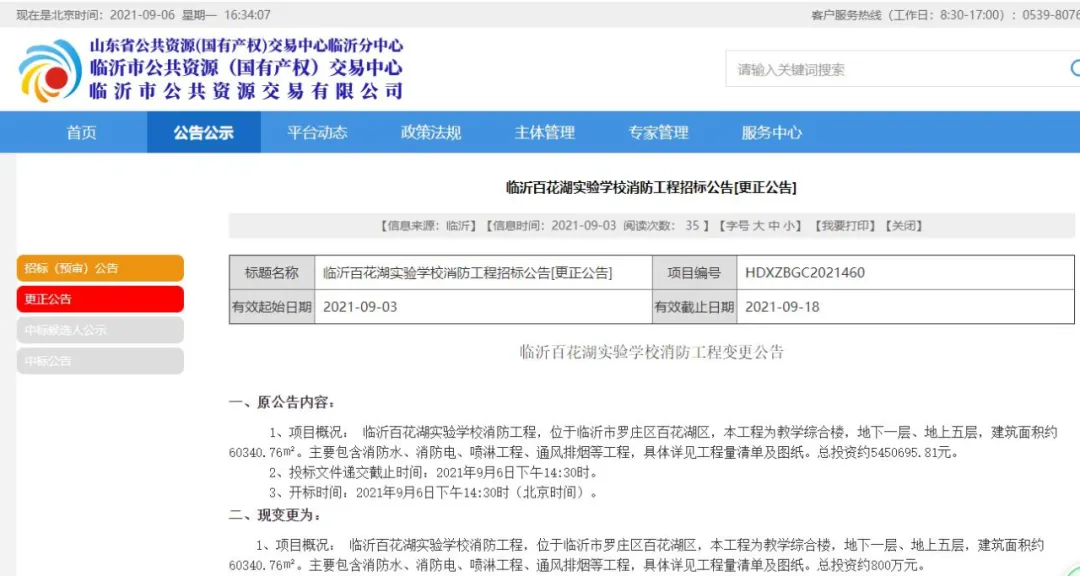
Task: Click the search magnifier icon
Action: click(1075, 68)
